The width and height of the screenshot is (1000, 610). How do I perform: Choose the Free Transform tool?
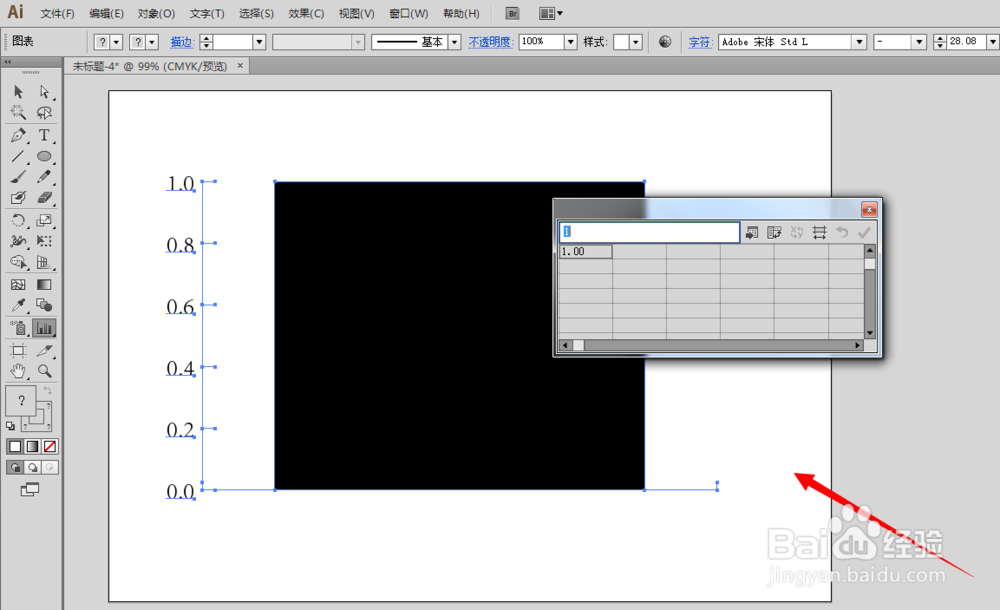click(x=44, y=241)
